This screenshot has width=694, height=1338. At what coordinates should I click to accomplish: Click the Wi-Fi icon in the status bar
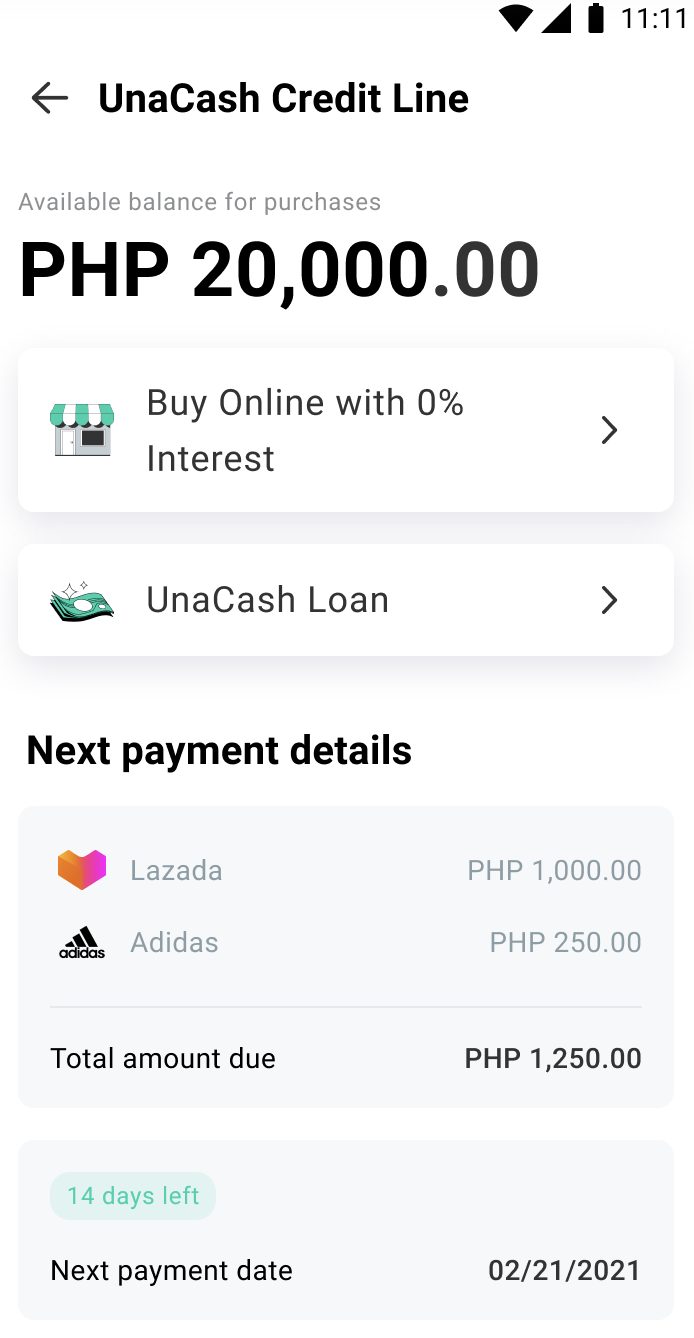tap(515, 17)
